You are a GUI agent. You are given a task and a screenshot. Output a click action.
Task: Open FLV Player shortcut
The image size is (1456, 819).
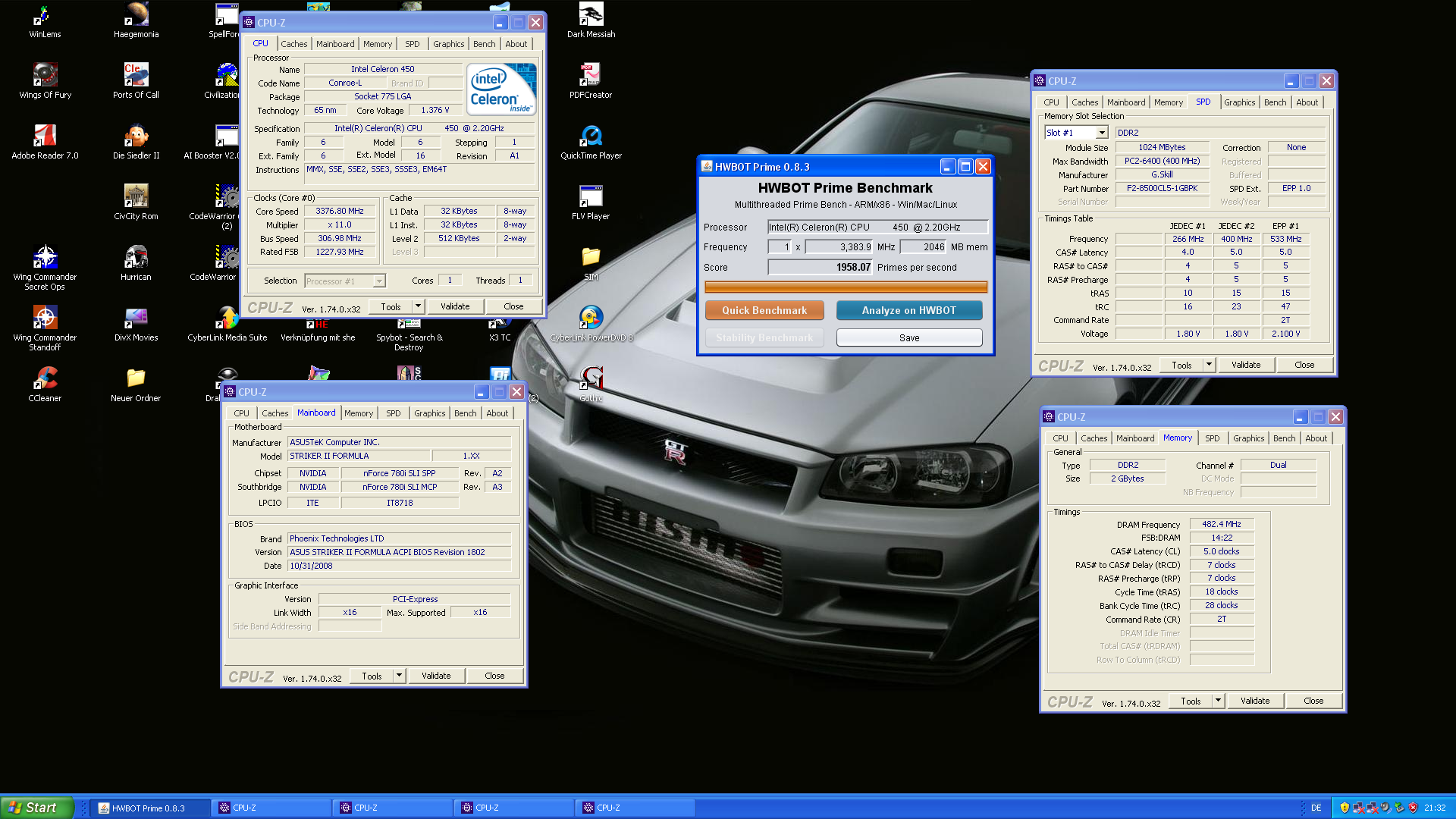coord(591,202)
